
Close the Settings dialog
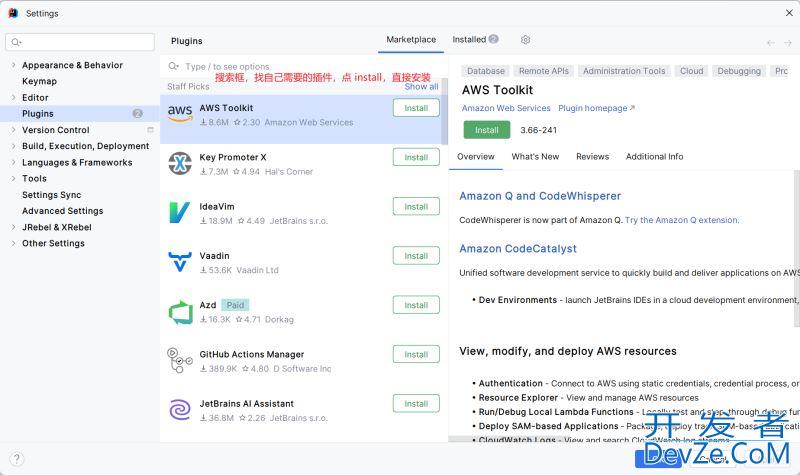[789, 13]
